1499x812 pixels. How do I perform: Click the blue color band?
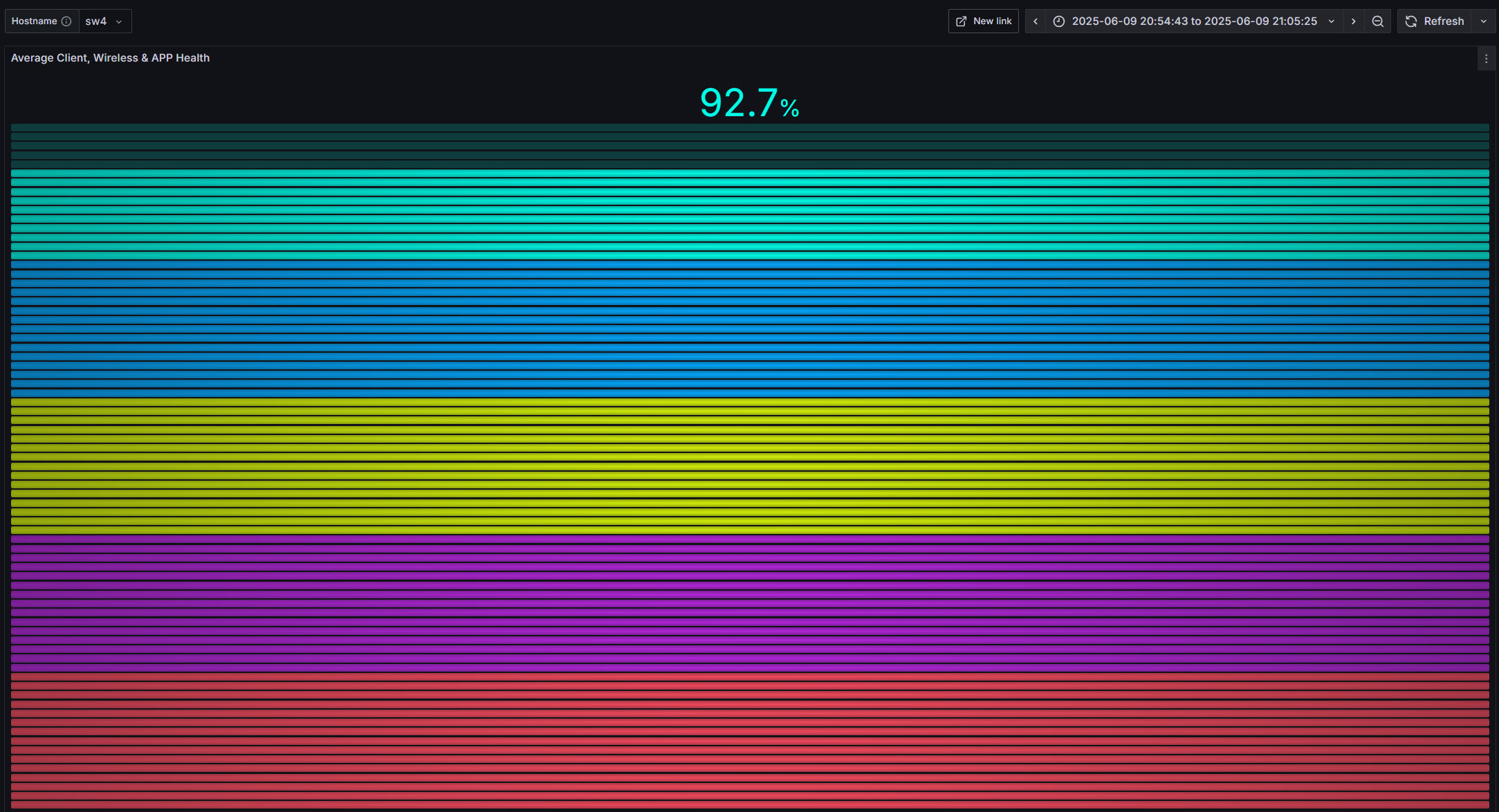[x=749, y=329]
